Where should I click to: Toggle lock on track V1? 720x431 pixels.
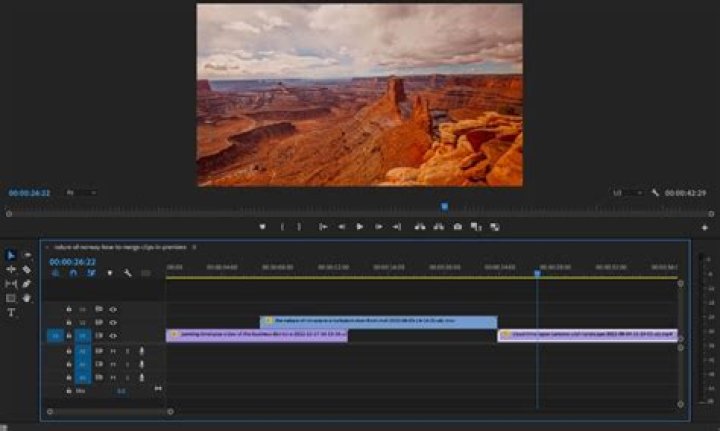tap(68, 336)
